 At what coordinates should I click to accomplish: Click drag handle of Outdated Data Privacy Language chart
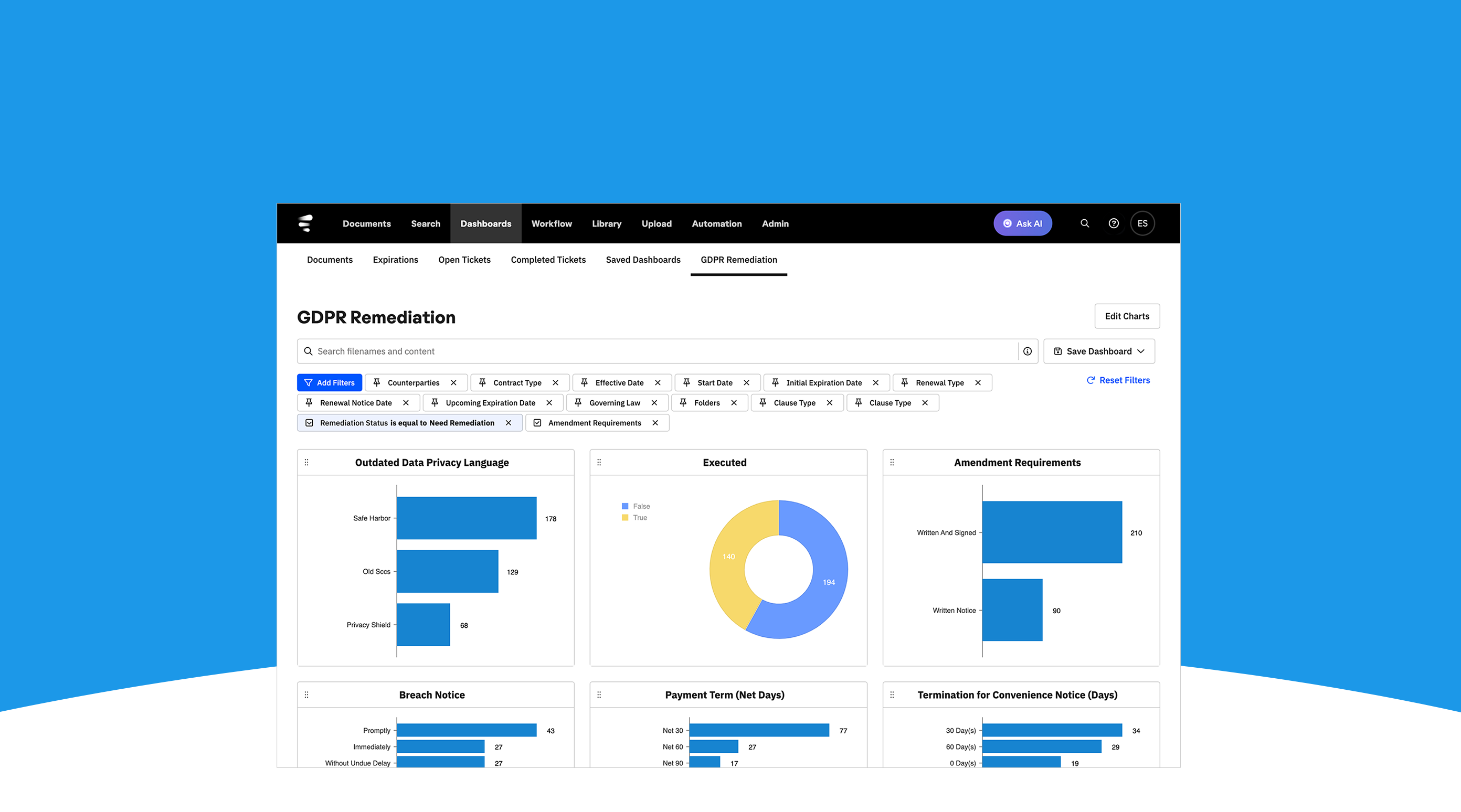coord(307,463)
